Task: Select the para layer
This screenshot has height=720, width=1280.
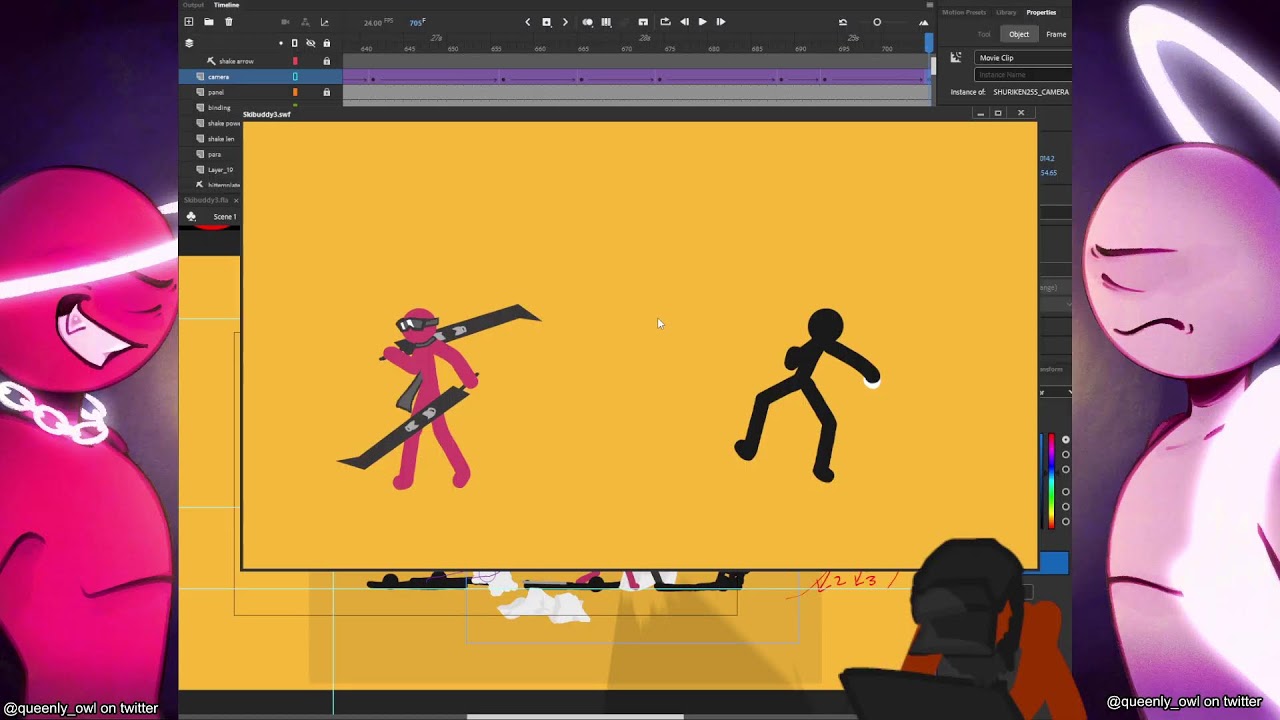Action: coord(214,154)
